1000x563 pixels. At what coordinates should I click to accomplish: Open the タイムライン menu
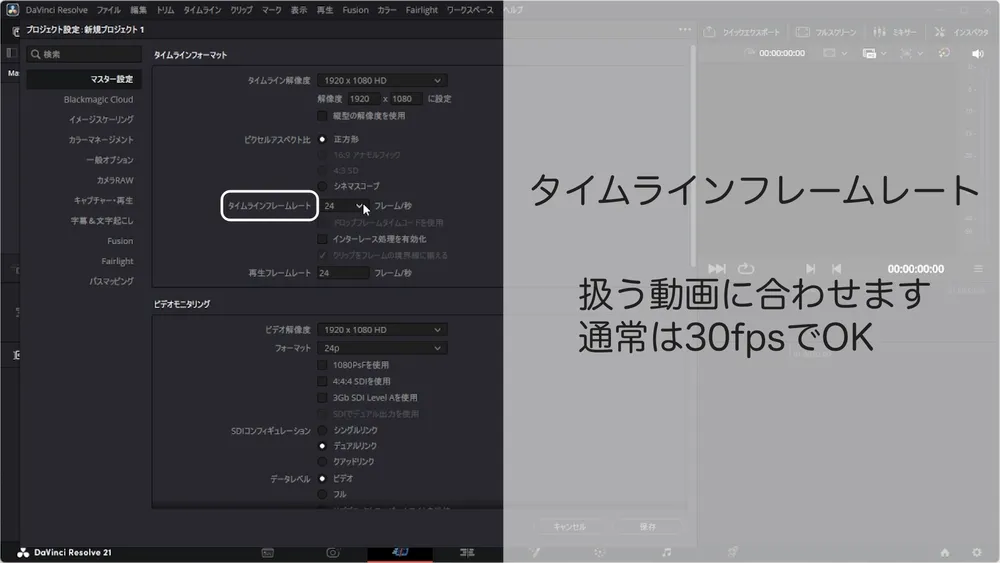tap(202, 10)
